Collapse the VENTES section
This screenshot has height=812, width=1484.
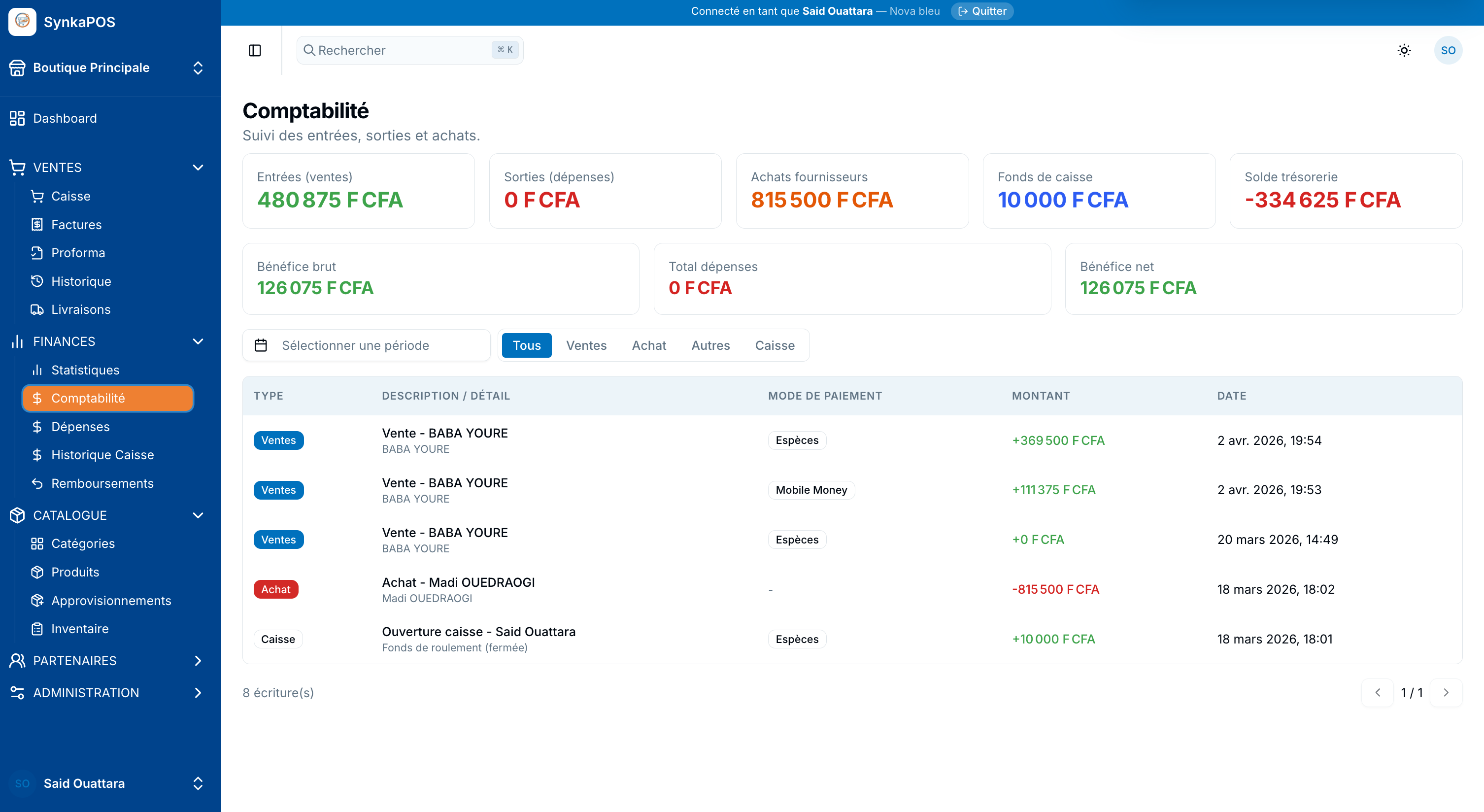point(198,168)
